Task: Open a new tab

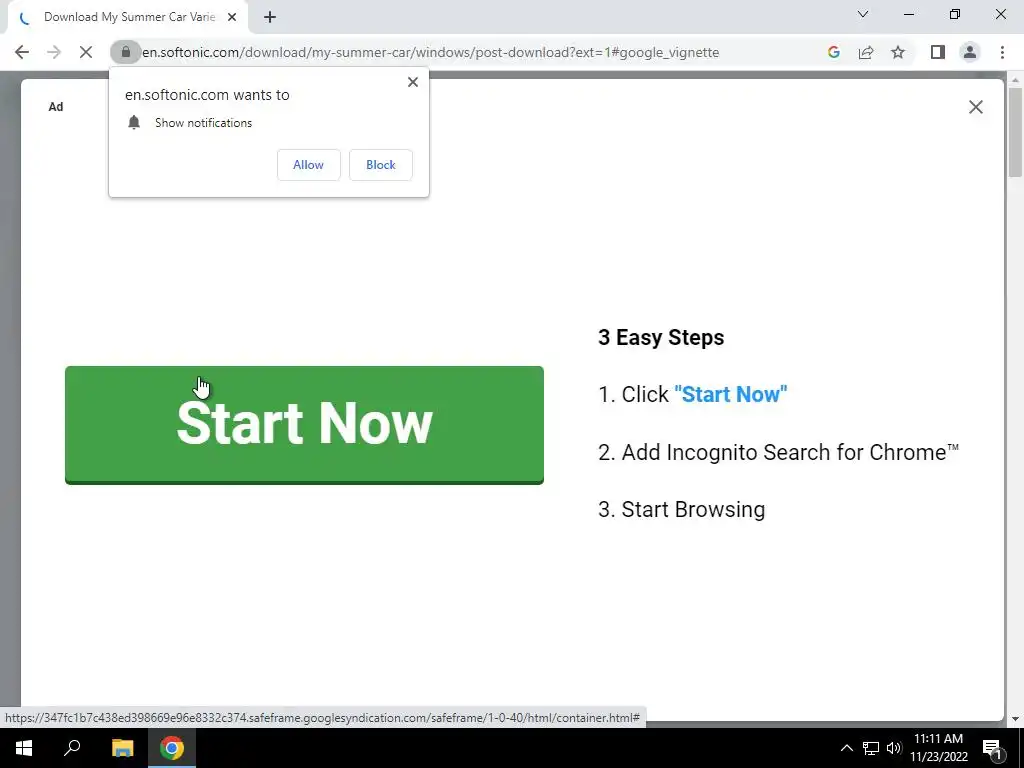Action: (270, 18)
